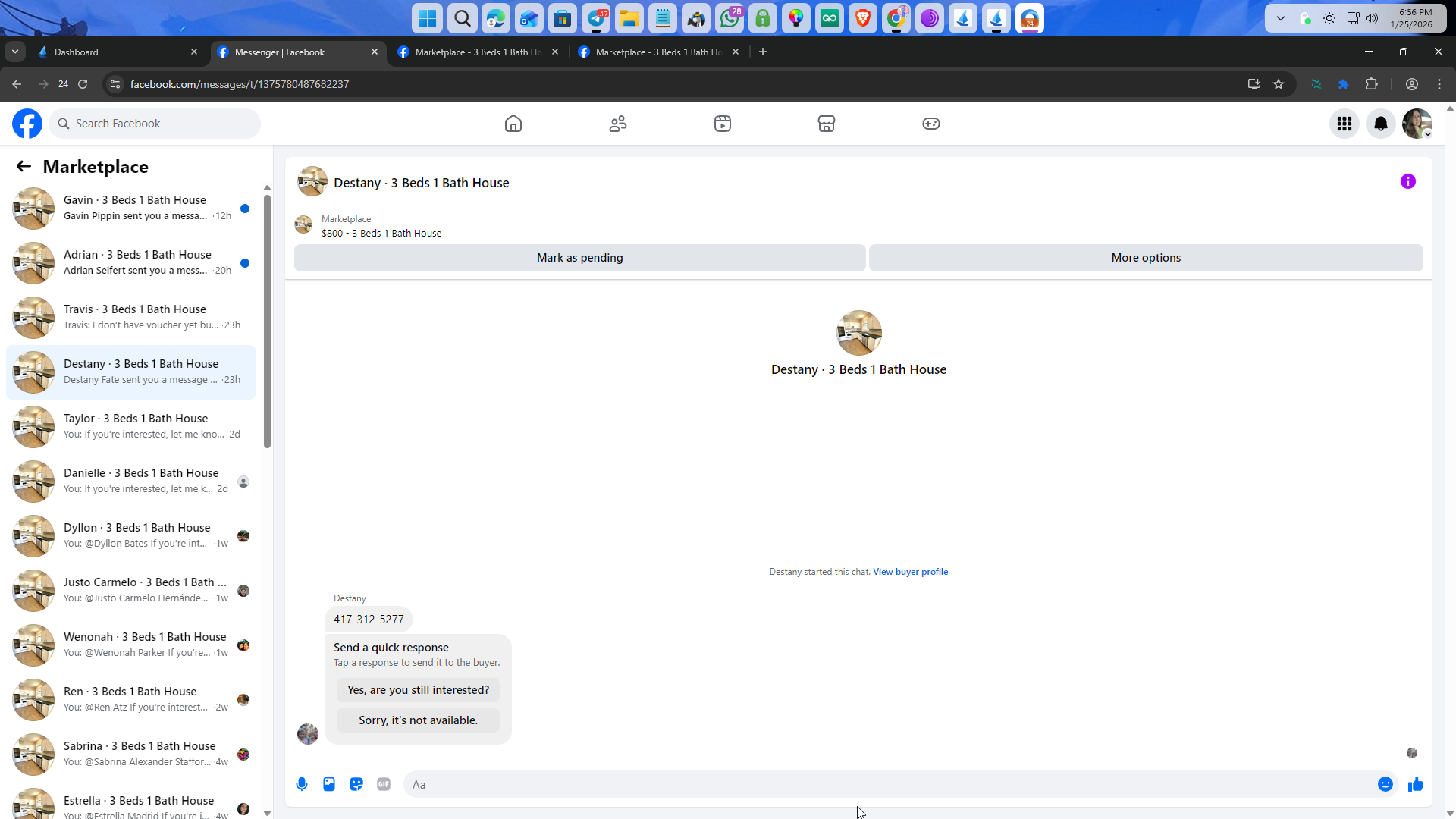
Task: Open Destany's chat avatar thumbnail at center
Action: click(x=859, y=333)
